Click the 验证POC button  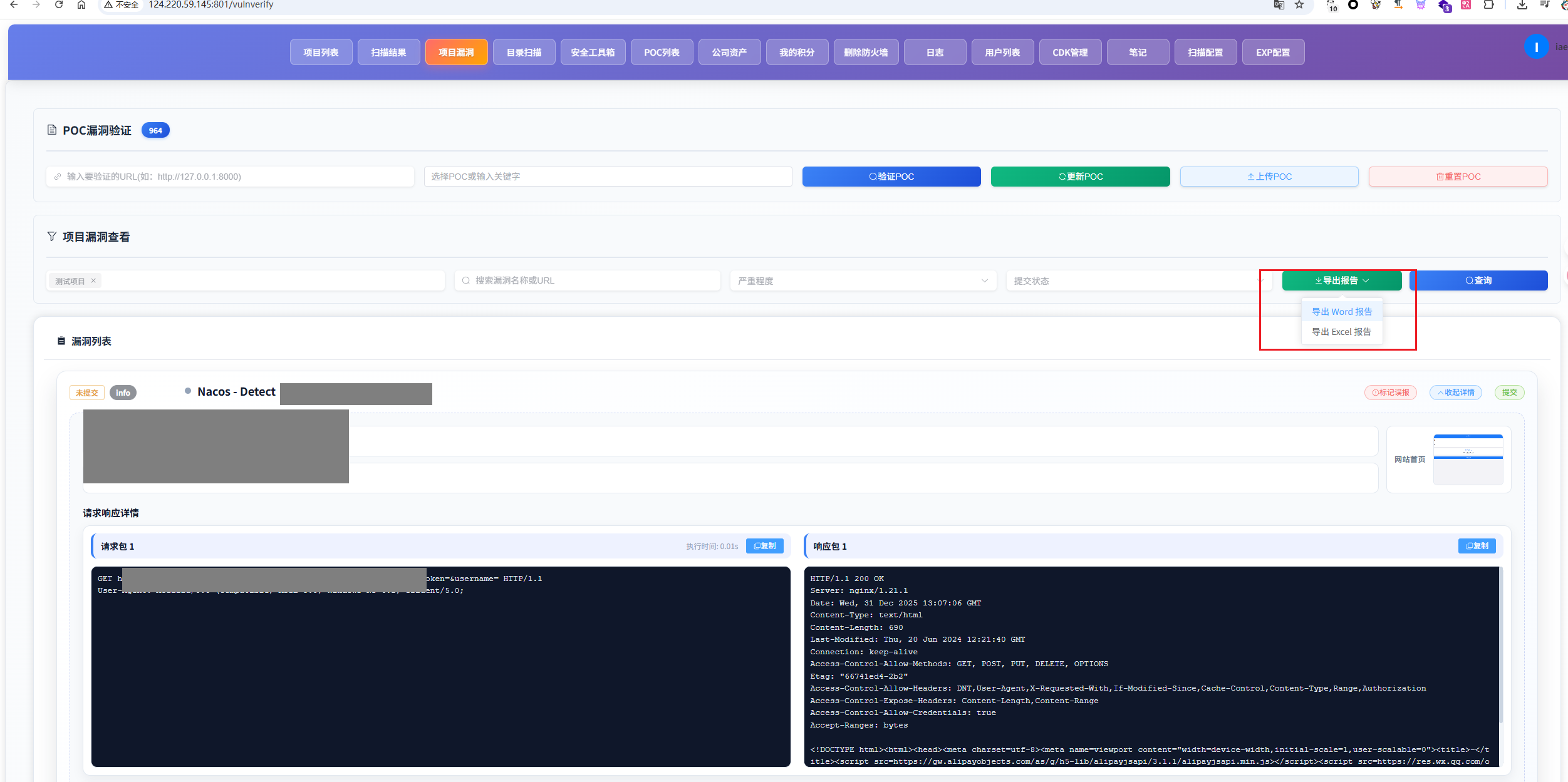coord(891,177)
